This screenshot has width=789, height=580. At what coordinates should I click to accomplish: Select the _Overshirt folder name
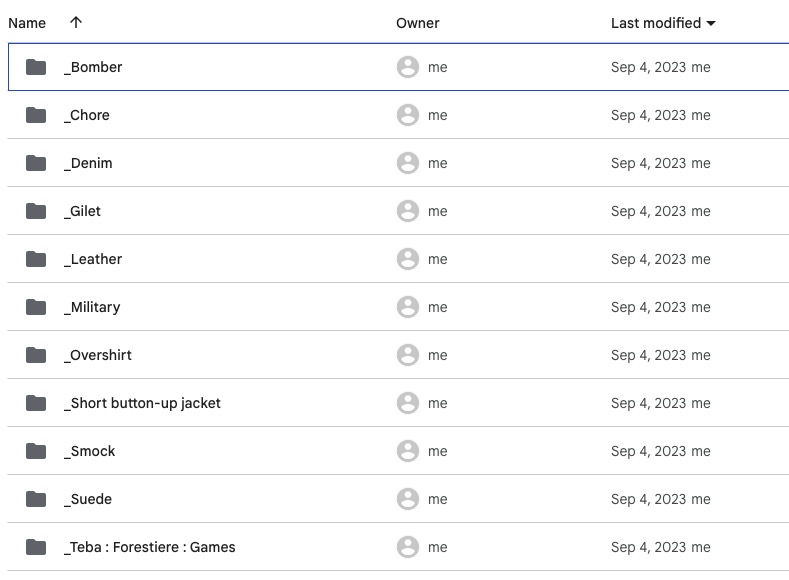pyautogui.click(x=98, y=355)
